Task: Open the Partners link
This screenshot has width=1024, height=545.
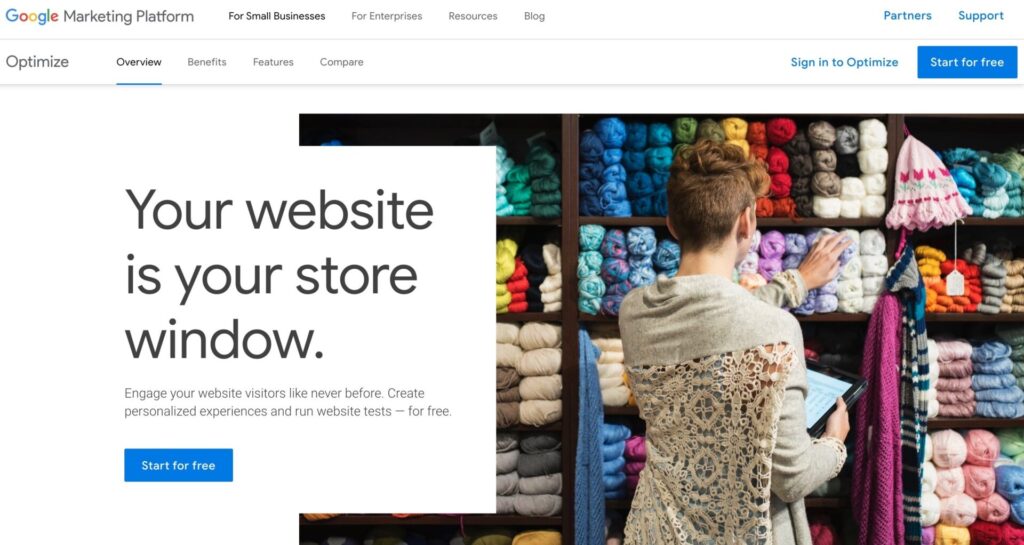Action: [908, 16]
